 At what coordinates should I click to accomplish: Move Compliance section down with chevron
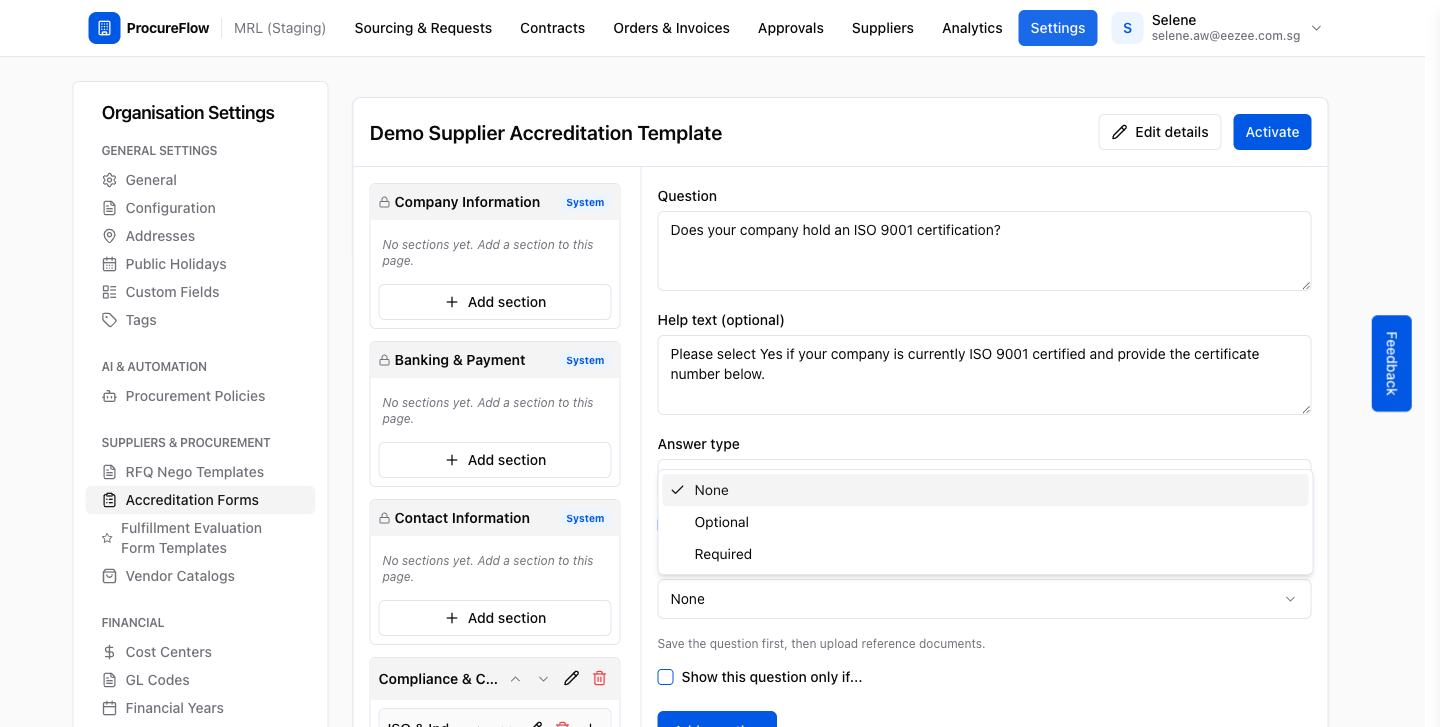tap(543, 679)
